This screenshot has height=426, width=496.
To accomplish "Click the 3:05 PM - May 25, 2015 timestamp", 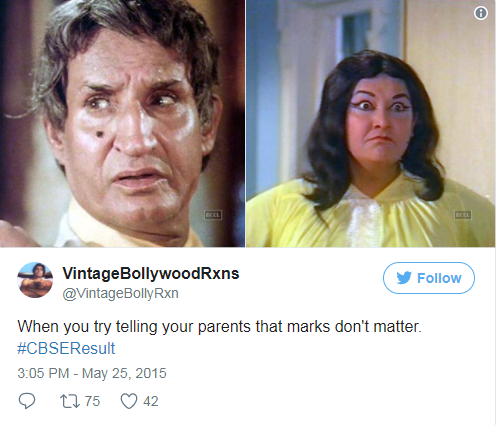I will 92,373.
